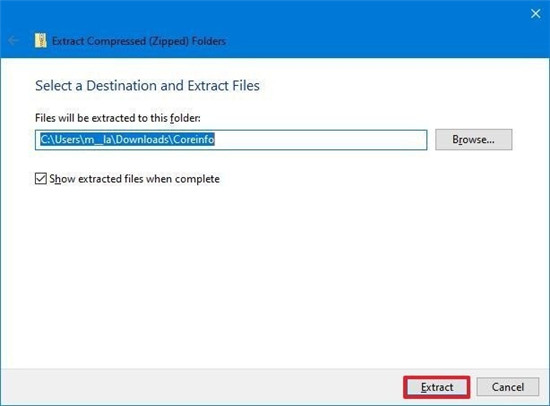
Task: Select the 'C:\Users' portion of path
Action: 60,140
